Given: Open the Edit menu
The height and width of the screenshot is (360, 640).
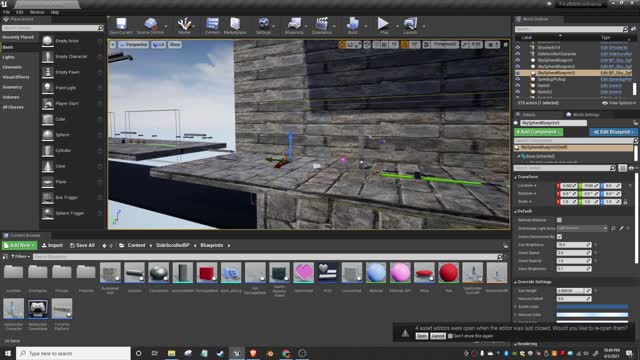Looking at the screenshot, I should 20,12.
